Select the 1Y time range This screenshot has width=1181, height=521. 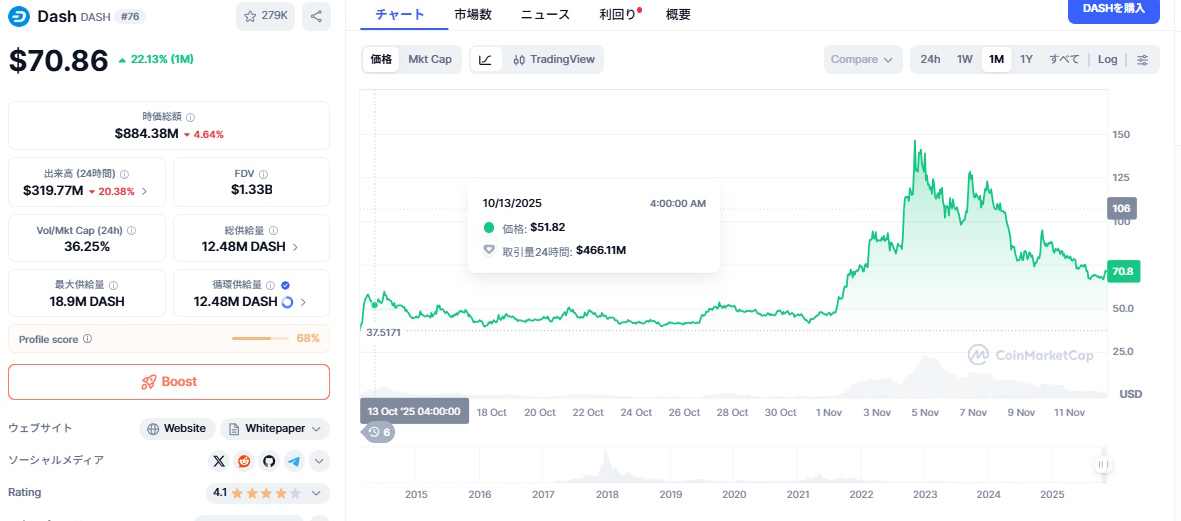1026,60
